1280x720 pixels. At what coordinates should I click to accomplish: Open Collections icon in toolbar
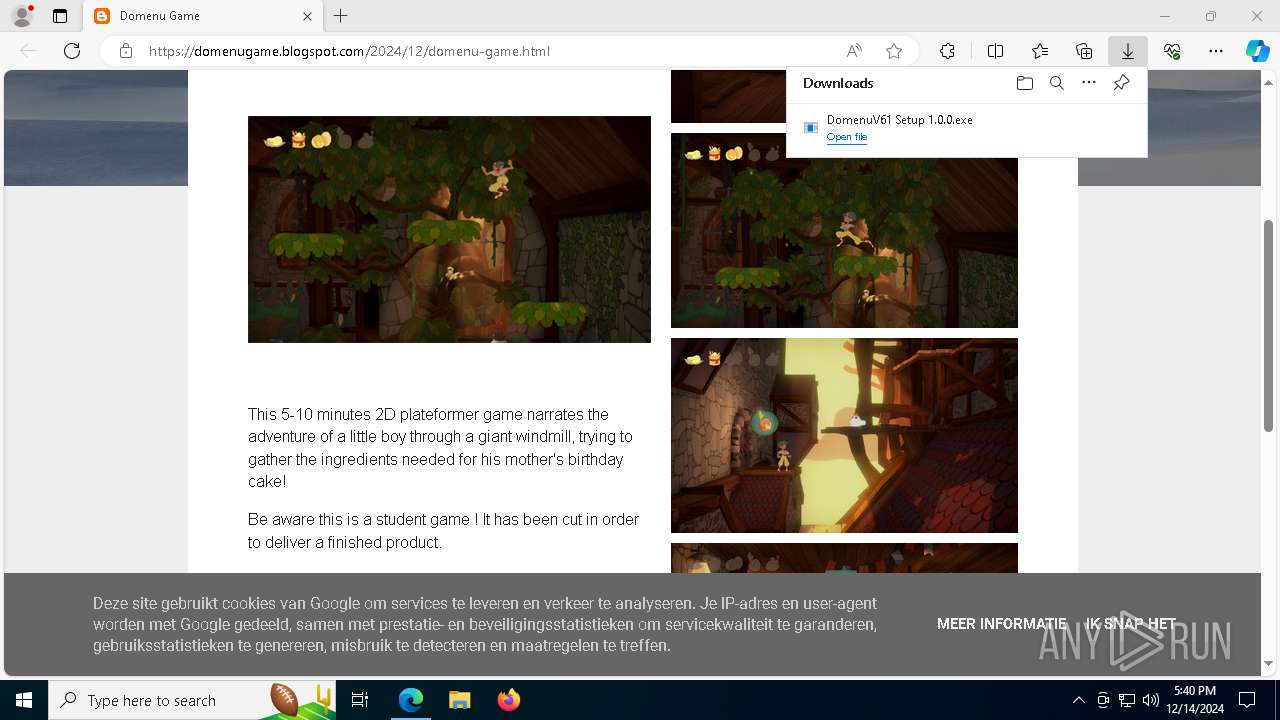pyautogui.click(x=1084, y=51)
